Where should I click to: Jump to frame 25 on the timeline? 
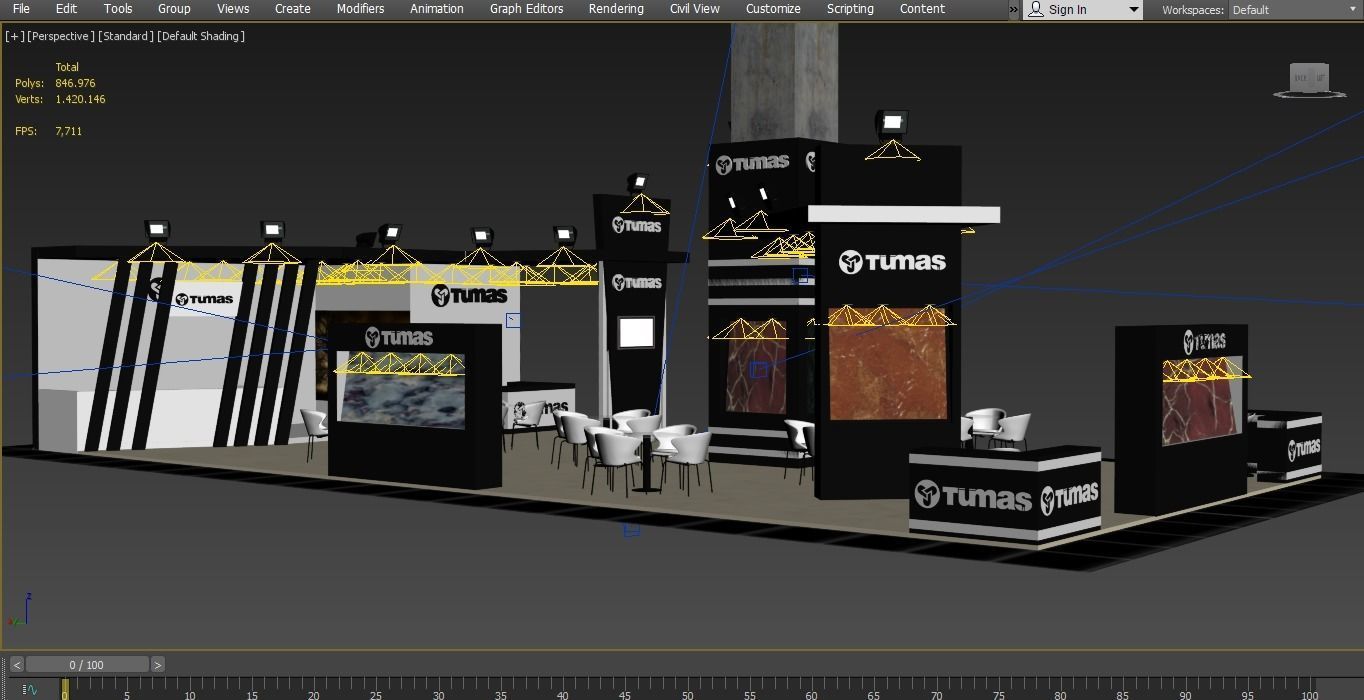pyautogui.click(x=376, y=694)
